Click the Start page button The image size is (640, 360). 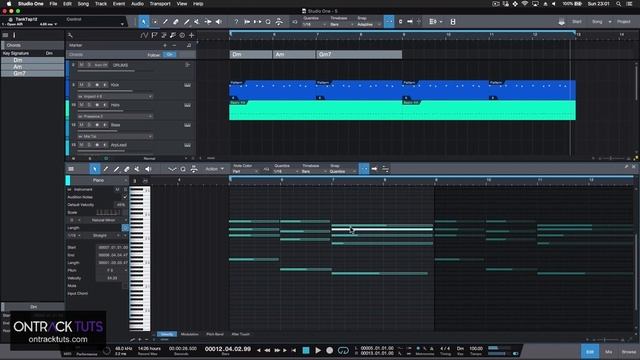pos(577,22)
